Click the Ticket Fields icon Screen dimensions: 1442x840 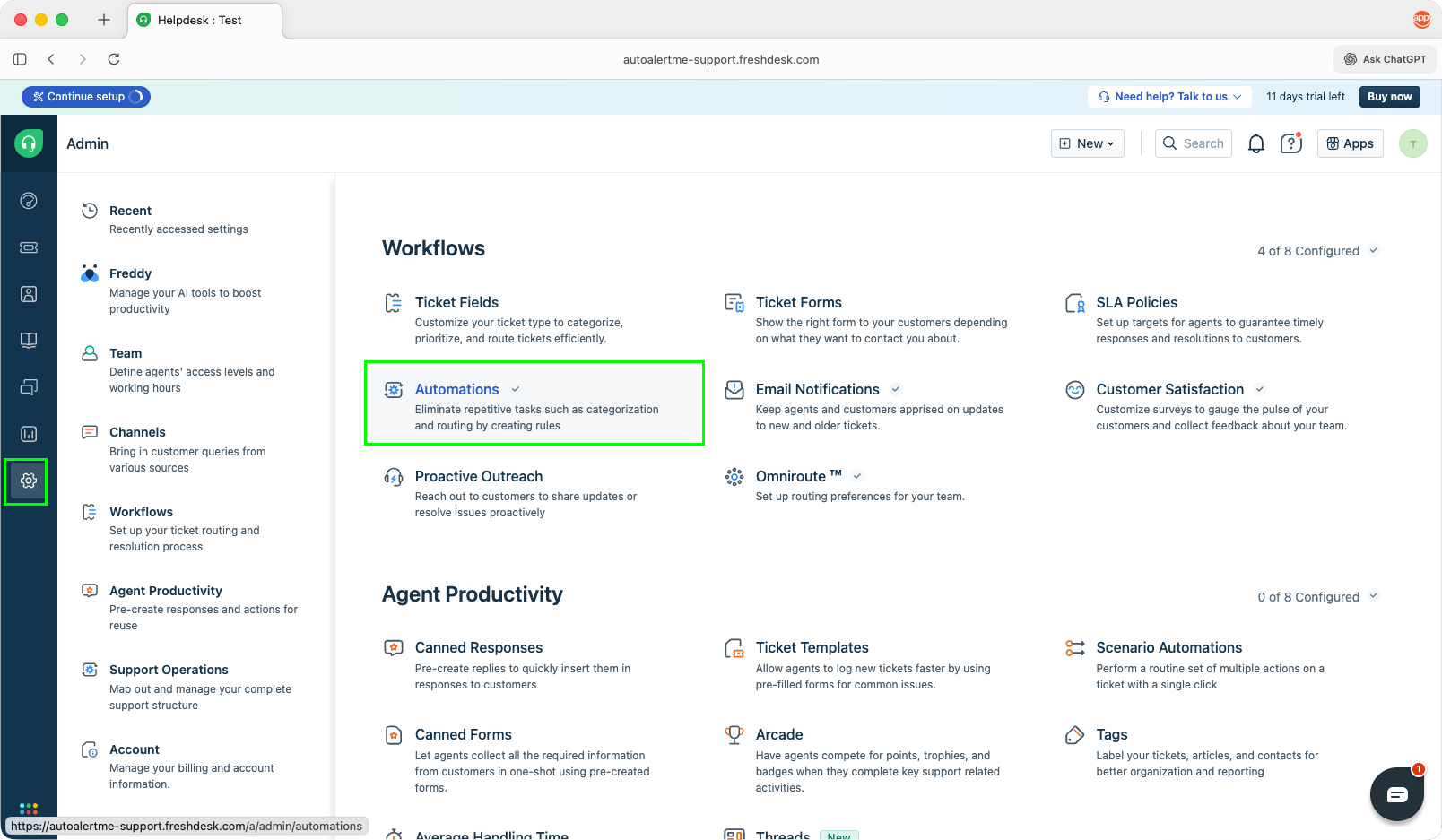[x=394, y=303]
